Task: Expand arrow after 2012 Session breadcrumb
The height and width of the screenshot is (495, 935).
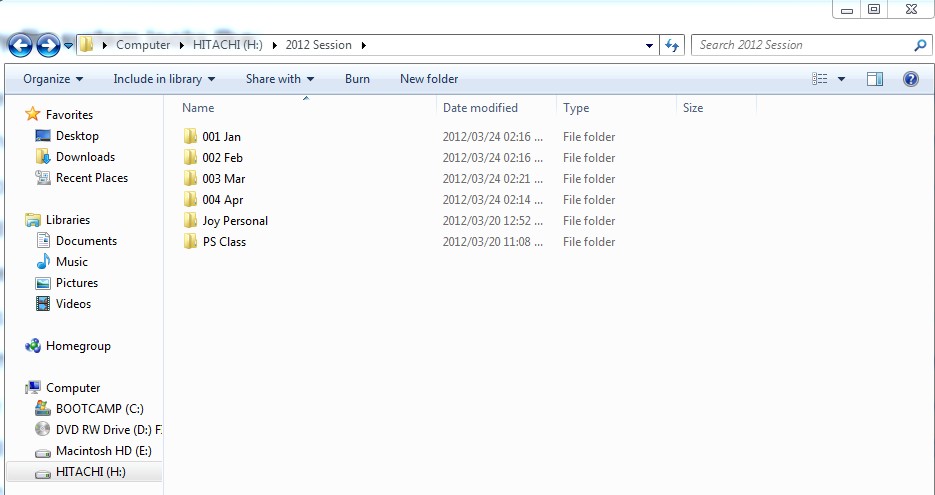Action: point(363,45)
